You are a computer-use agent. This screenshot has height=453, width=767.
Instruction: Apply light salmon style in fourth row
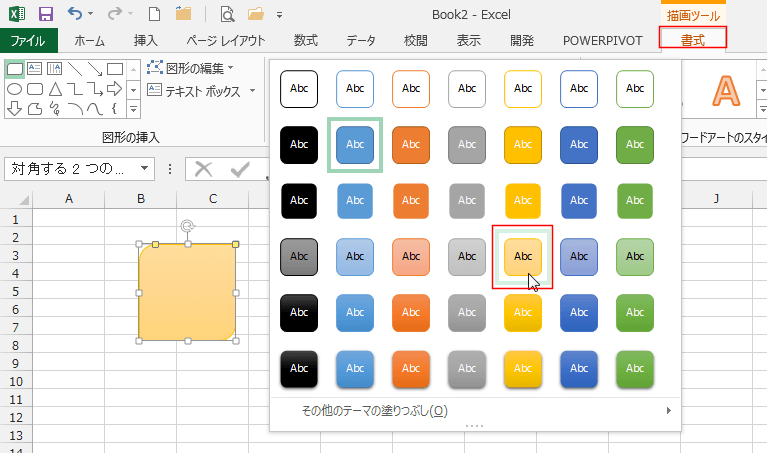tap(411, 257)
